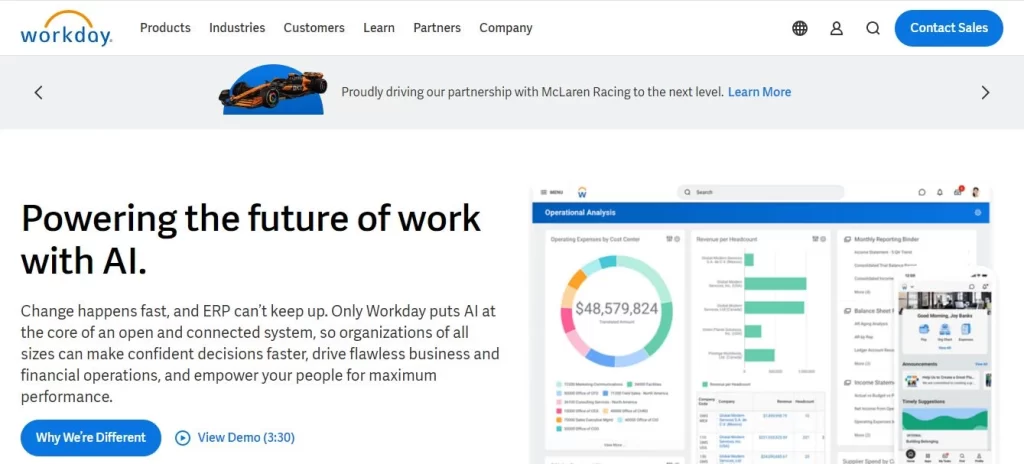Click the bell notifications icon in dashboard

940,192
